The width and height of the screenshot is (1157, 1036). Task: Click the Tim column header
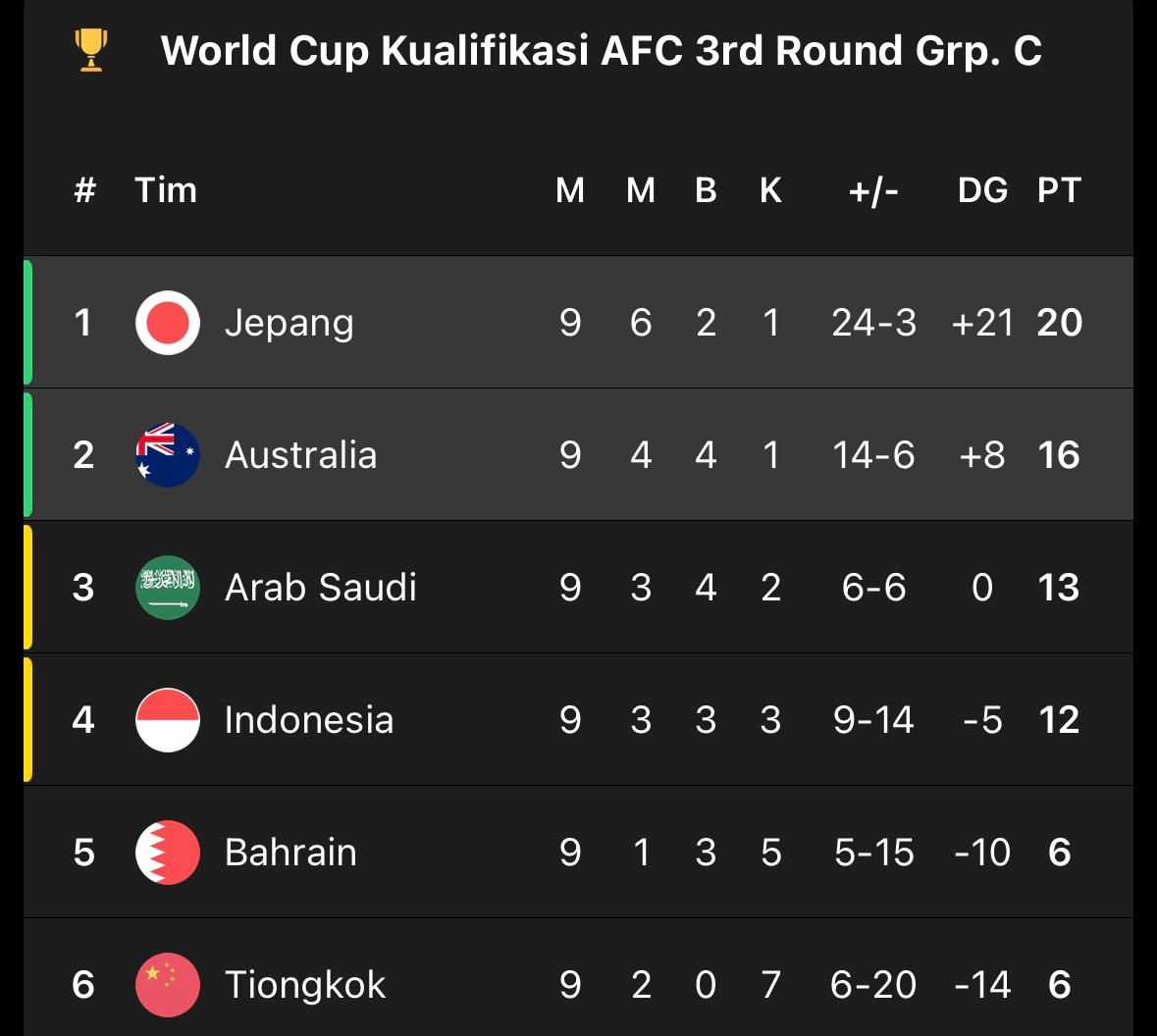pyautogui.click(x=166, y=190)
